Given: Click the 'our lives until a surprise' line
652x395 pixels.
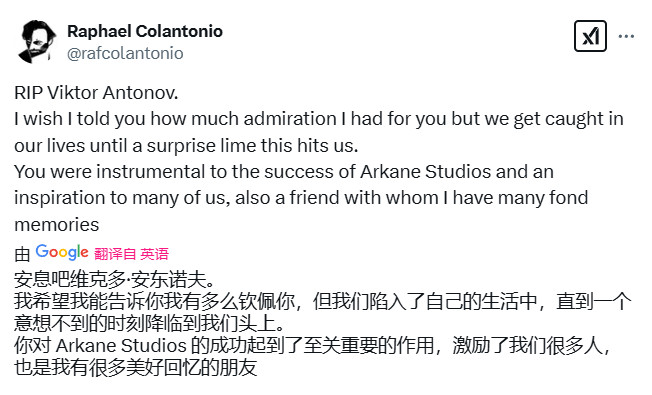Looking at the screenshot, I should pos(186,146).
